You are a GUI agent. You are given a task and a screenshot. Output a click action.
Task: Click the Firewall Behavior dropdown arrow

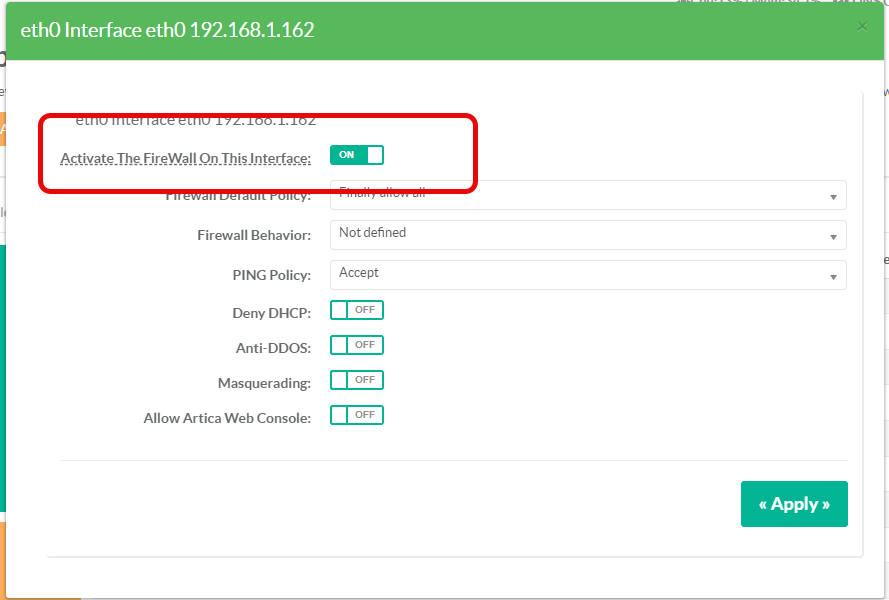pyautogui.click(x=833, y=237)
